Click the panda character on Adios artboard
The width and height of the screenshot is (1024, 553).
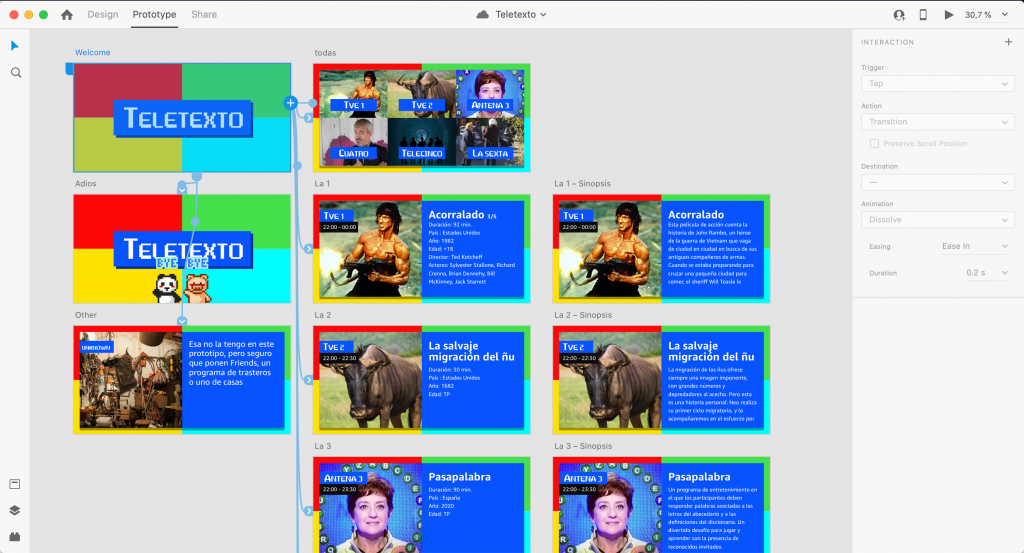point(166,288)
